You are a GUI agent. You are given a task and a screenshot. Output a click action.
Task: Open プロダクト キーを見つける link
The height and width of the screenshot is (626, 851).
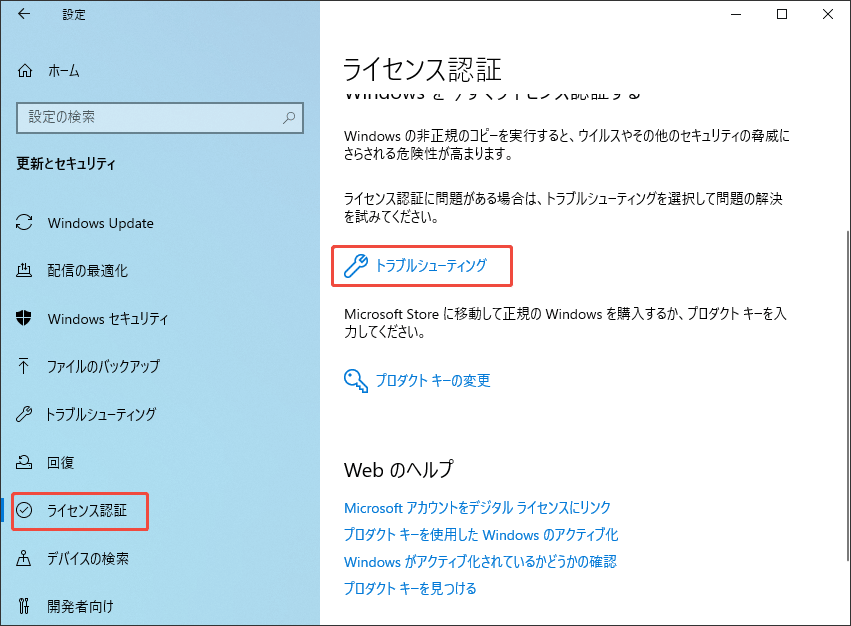410,588
